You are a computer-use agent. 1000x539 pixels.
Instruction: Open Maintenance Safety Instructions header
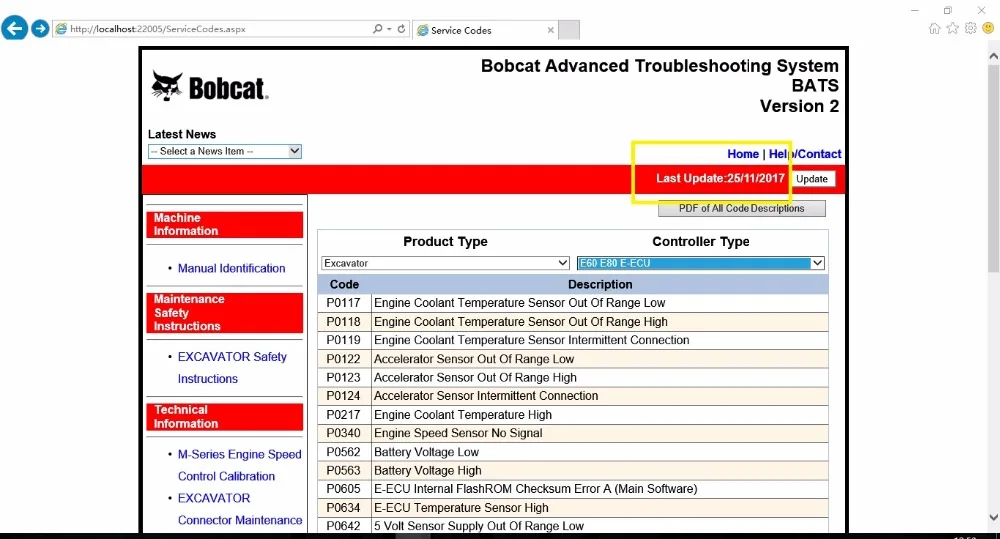pyautogui.click(x=224, y=313)
